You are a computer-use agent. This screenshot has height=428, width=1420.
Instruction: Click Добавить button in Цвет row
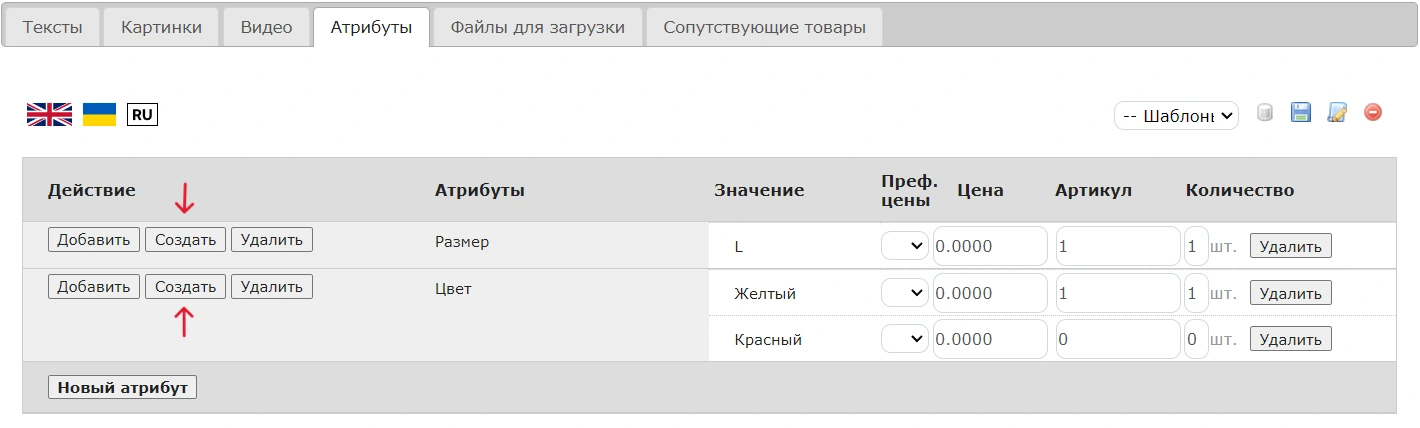tap(93, 287)
